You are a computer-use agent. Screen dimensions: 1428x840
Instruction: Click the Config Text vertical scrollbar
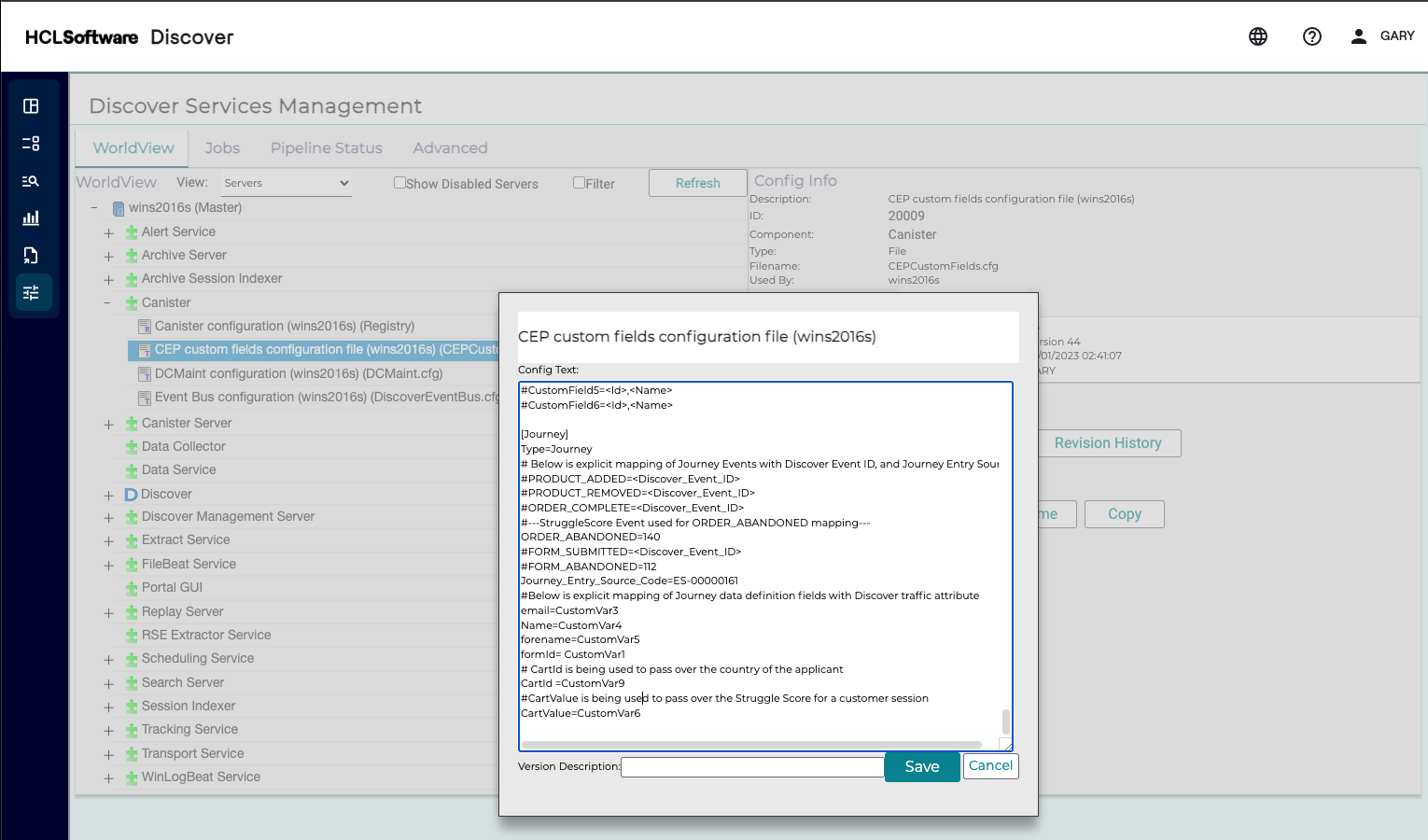(x=1005, y=721)
